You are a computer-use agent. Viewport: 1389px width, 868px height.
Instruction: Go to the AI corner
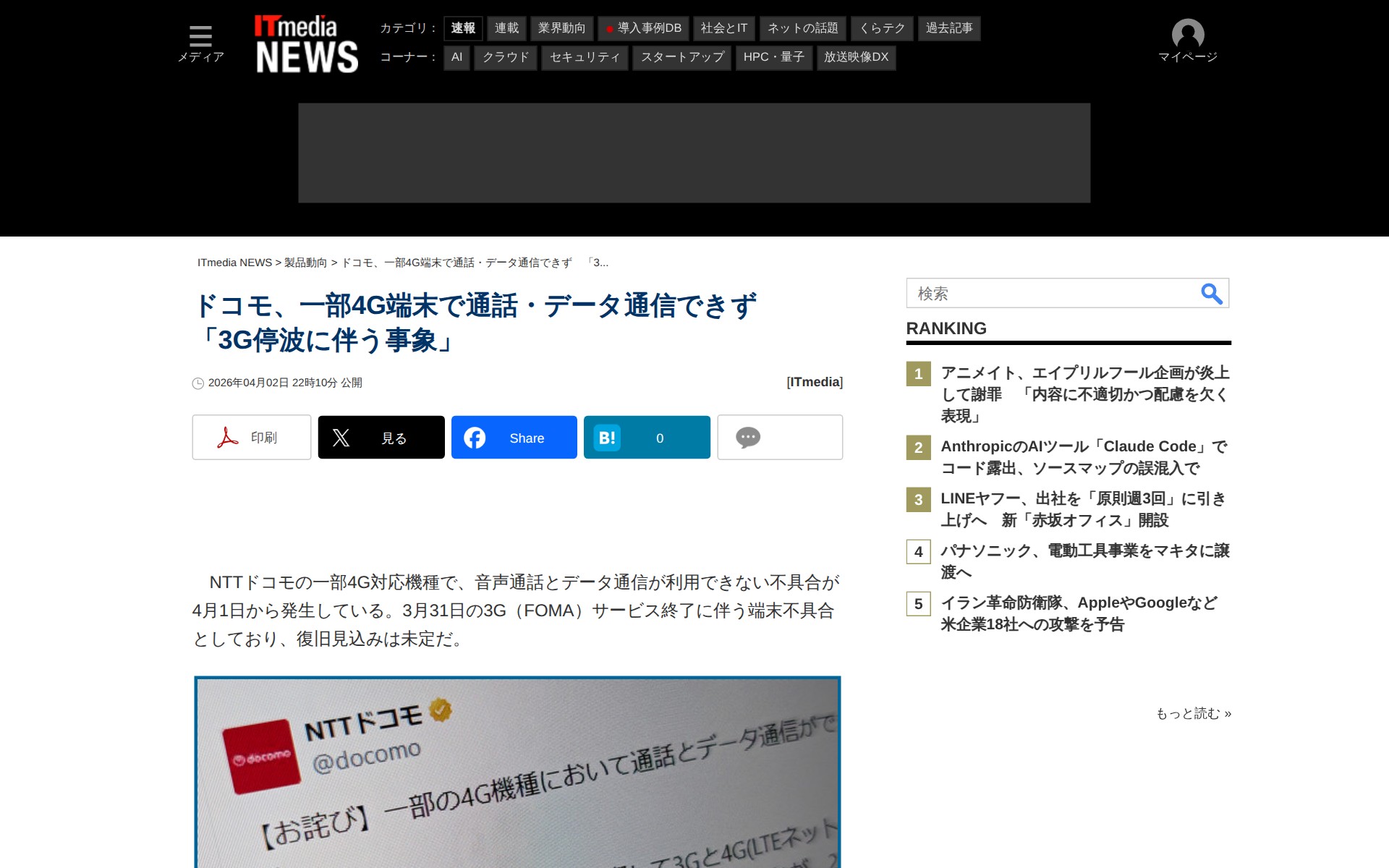tap(456, 57)
